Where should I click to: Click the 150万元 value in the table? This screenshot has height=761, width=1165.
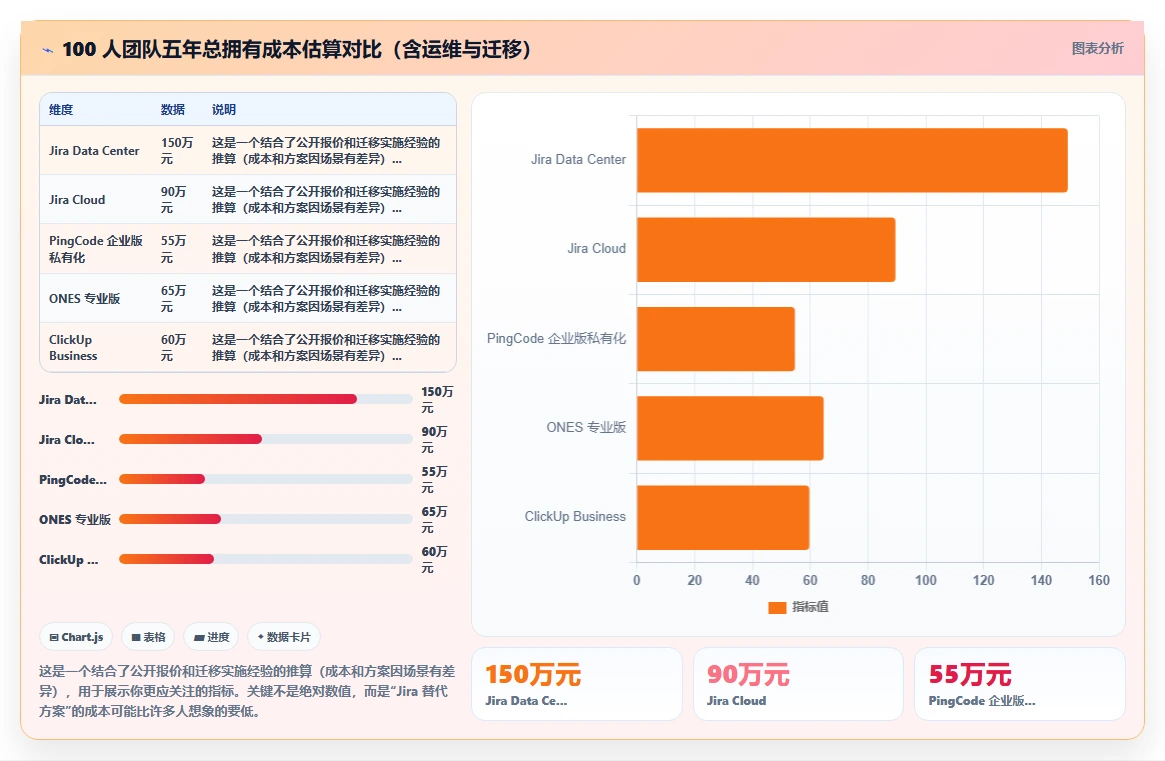click(177, 151)
